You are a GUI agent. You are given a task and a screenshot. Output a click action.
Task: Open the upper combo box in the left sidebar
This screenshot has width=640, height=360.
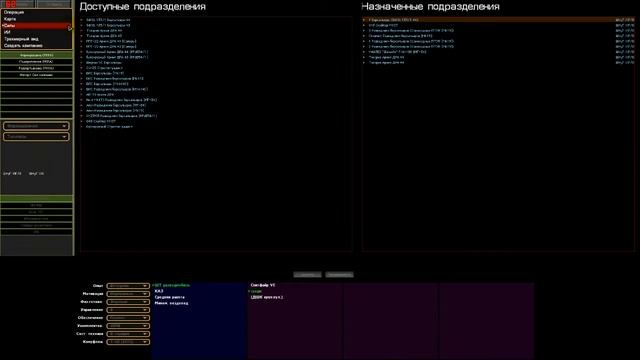[x=36, y=126]
